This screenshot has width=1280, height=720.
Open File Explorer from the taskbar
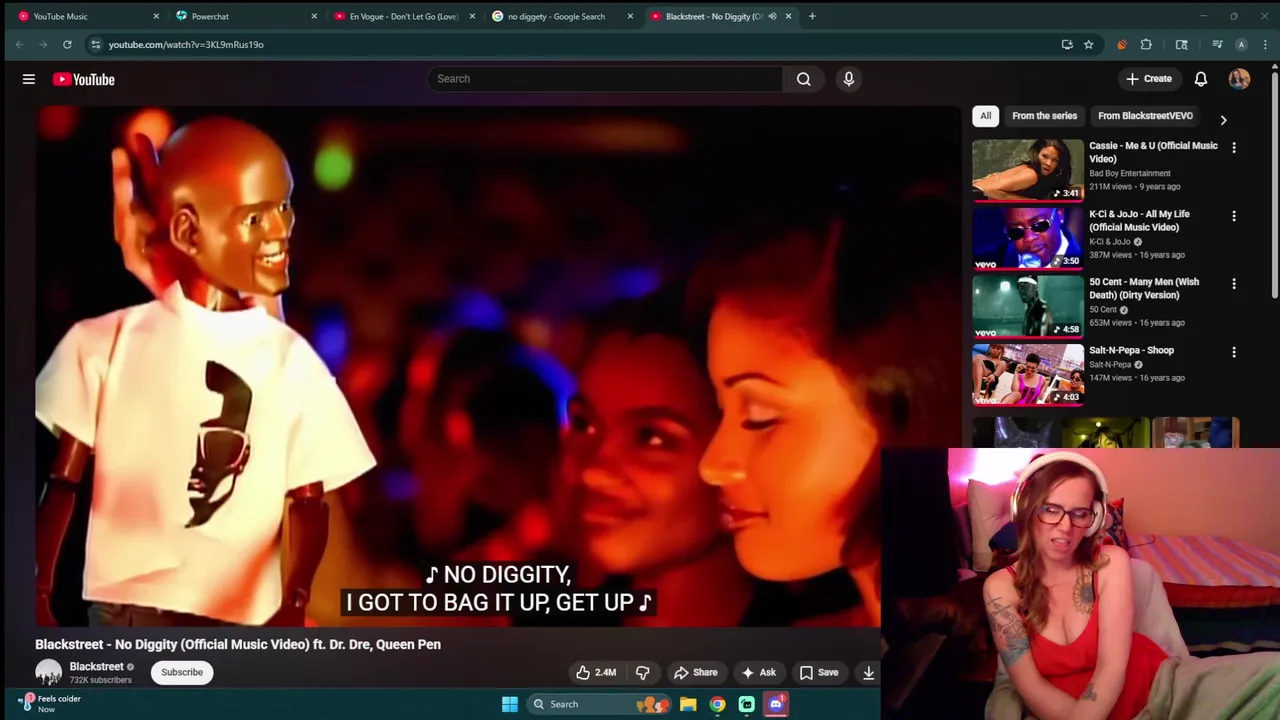click(688, 704)
